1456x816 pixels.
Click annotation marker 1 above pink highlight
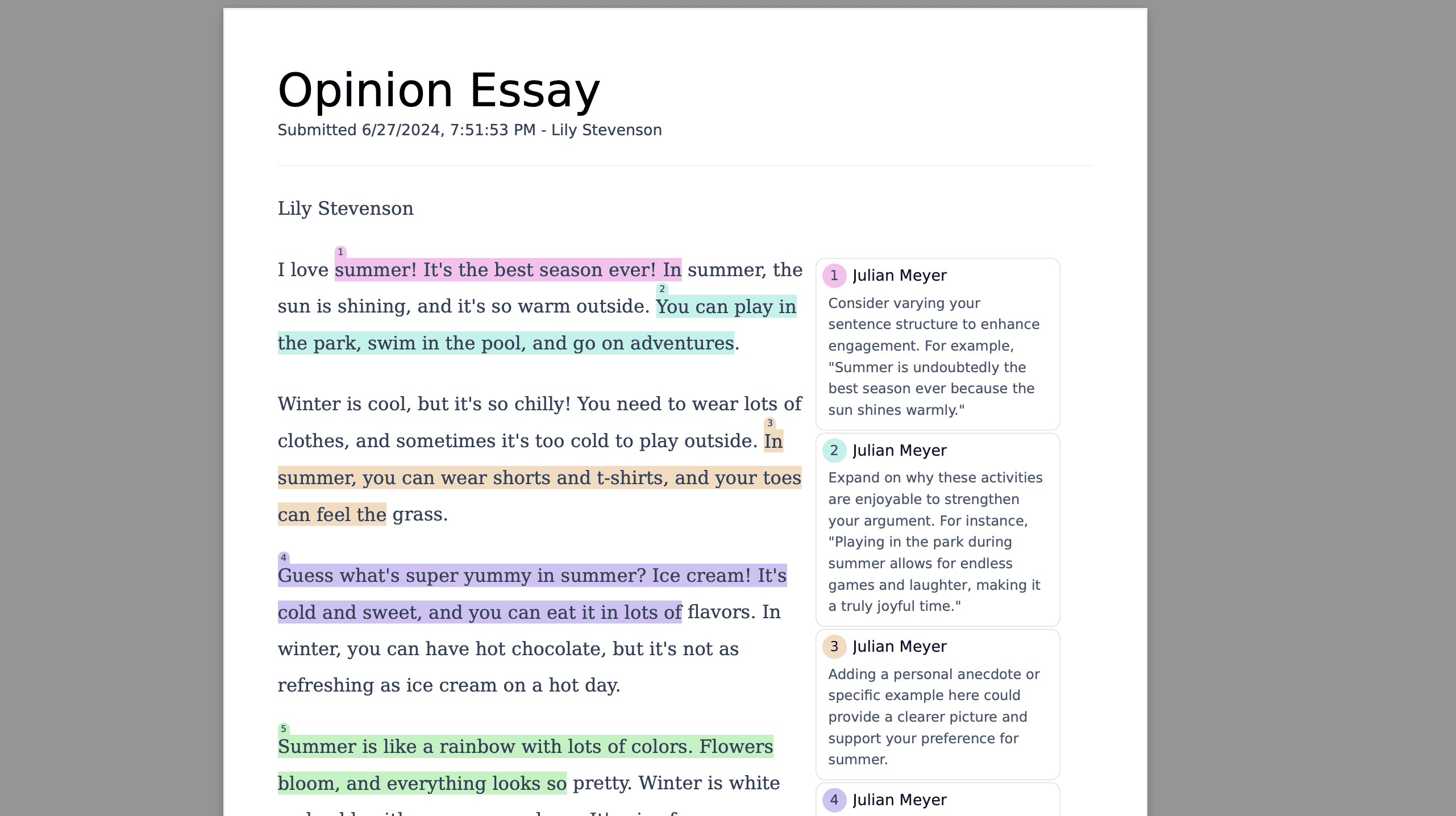[340, 252]
